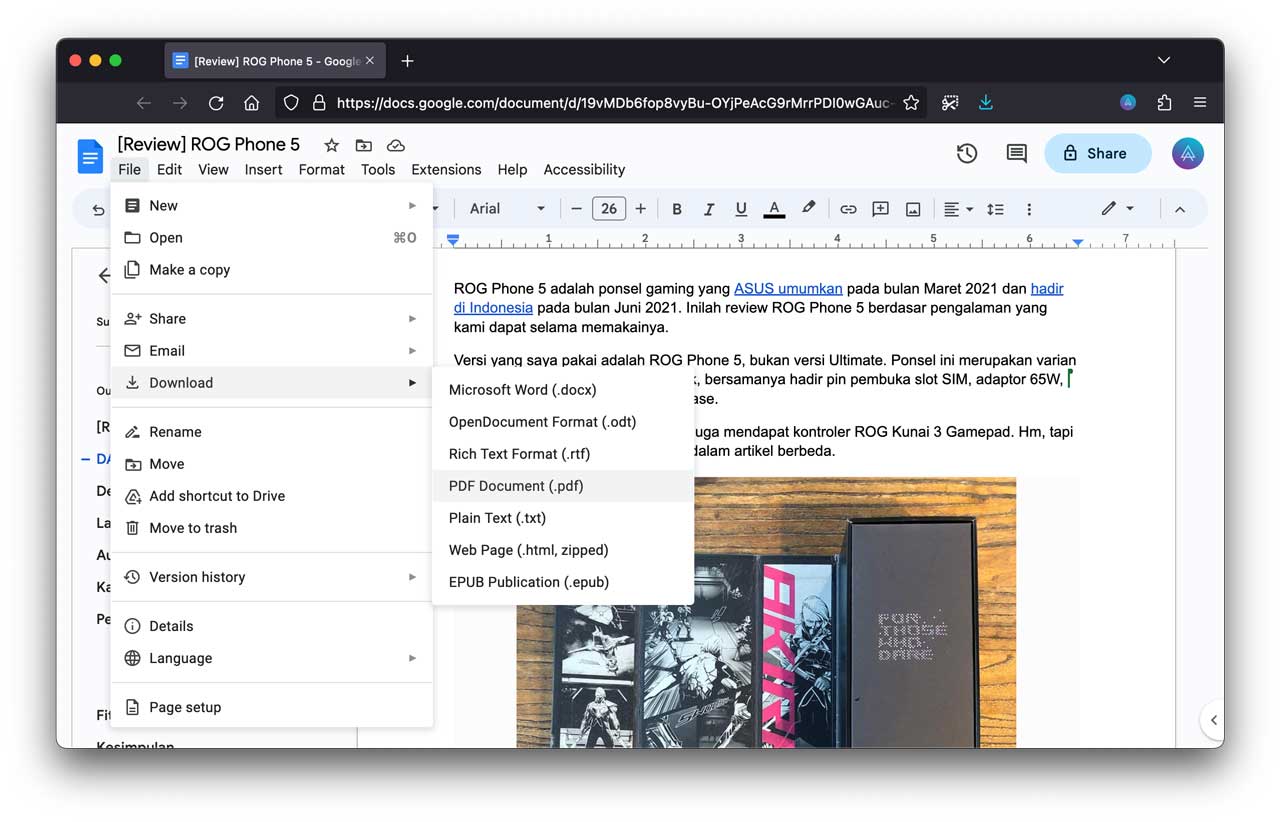
Task: Expand the Language submenu
Action: (272, 658)
